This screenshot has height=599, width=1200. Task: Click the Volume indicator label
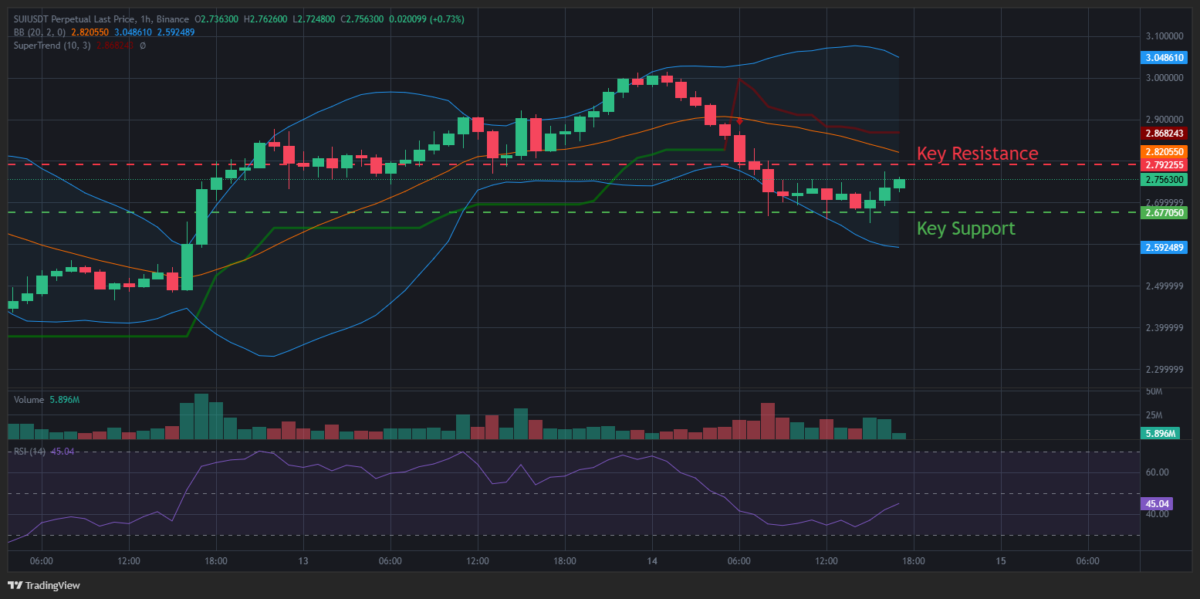tap(29, 400)
